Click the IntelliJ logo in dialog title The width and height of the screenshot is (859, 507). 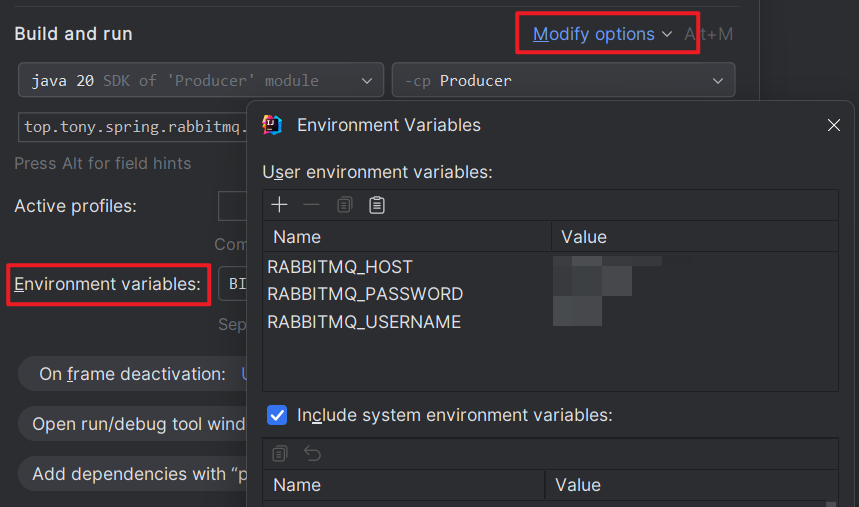(272, 125)
